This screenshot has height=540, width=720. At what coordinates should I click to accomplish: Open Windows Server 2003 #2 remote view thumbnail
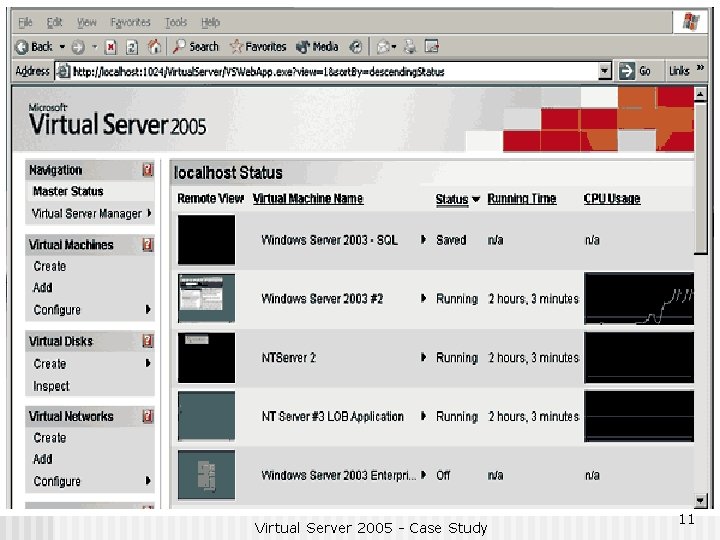(206, 298)
